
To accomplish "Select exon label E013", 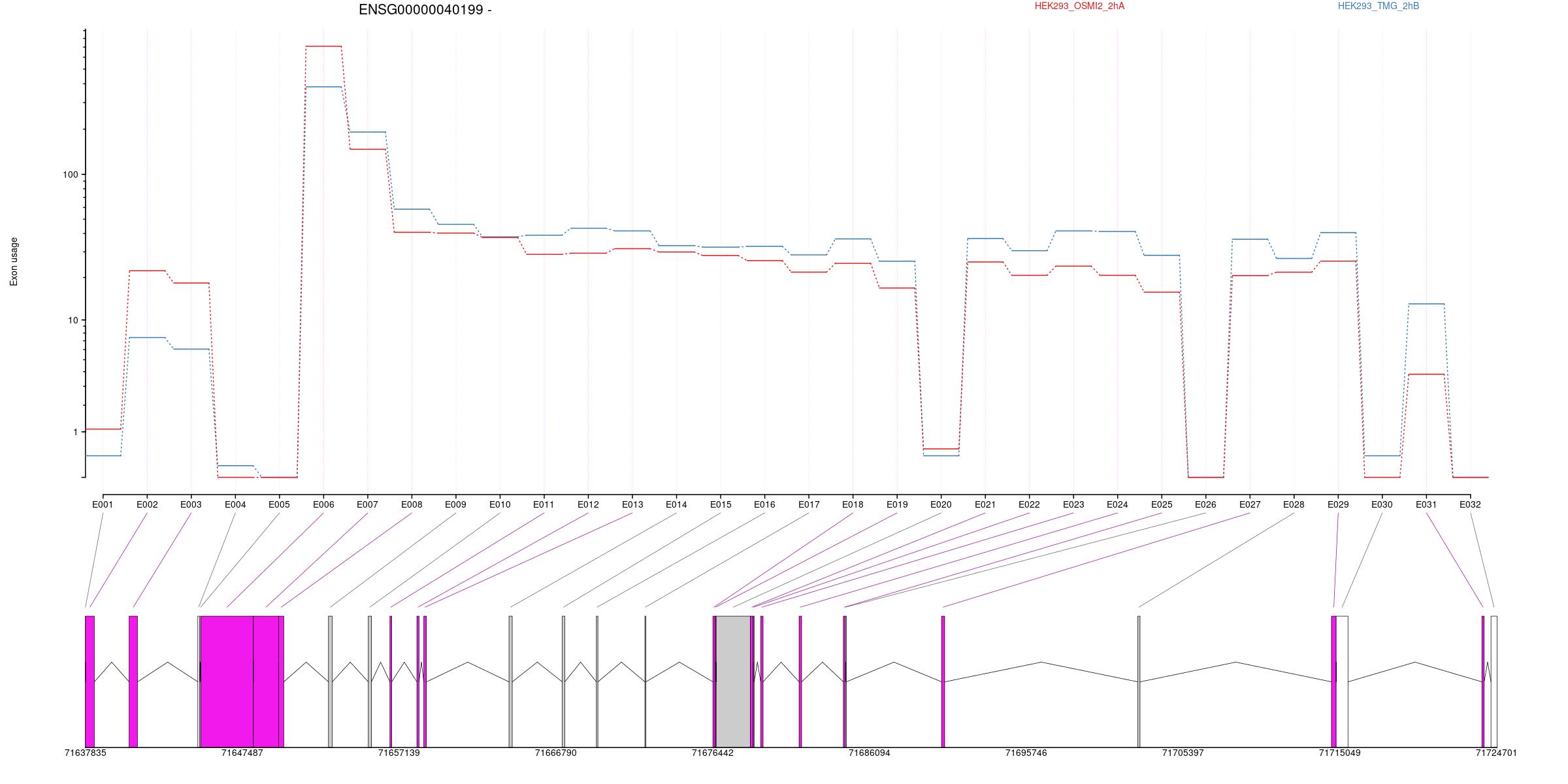I will (x=632, y=504).
